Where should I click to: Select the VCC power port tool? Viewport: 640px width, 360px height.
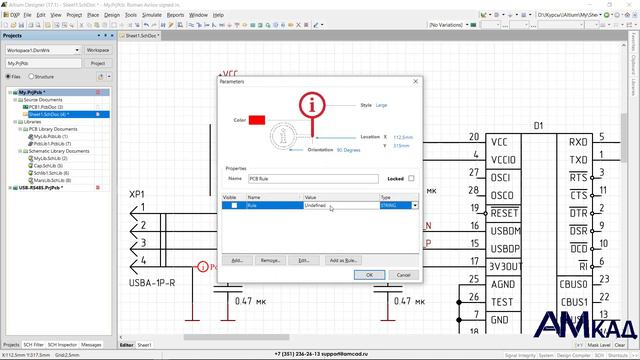click(237, 25)
